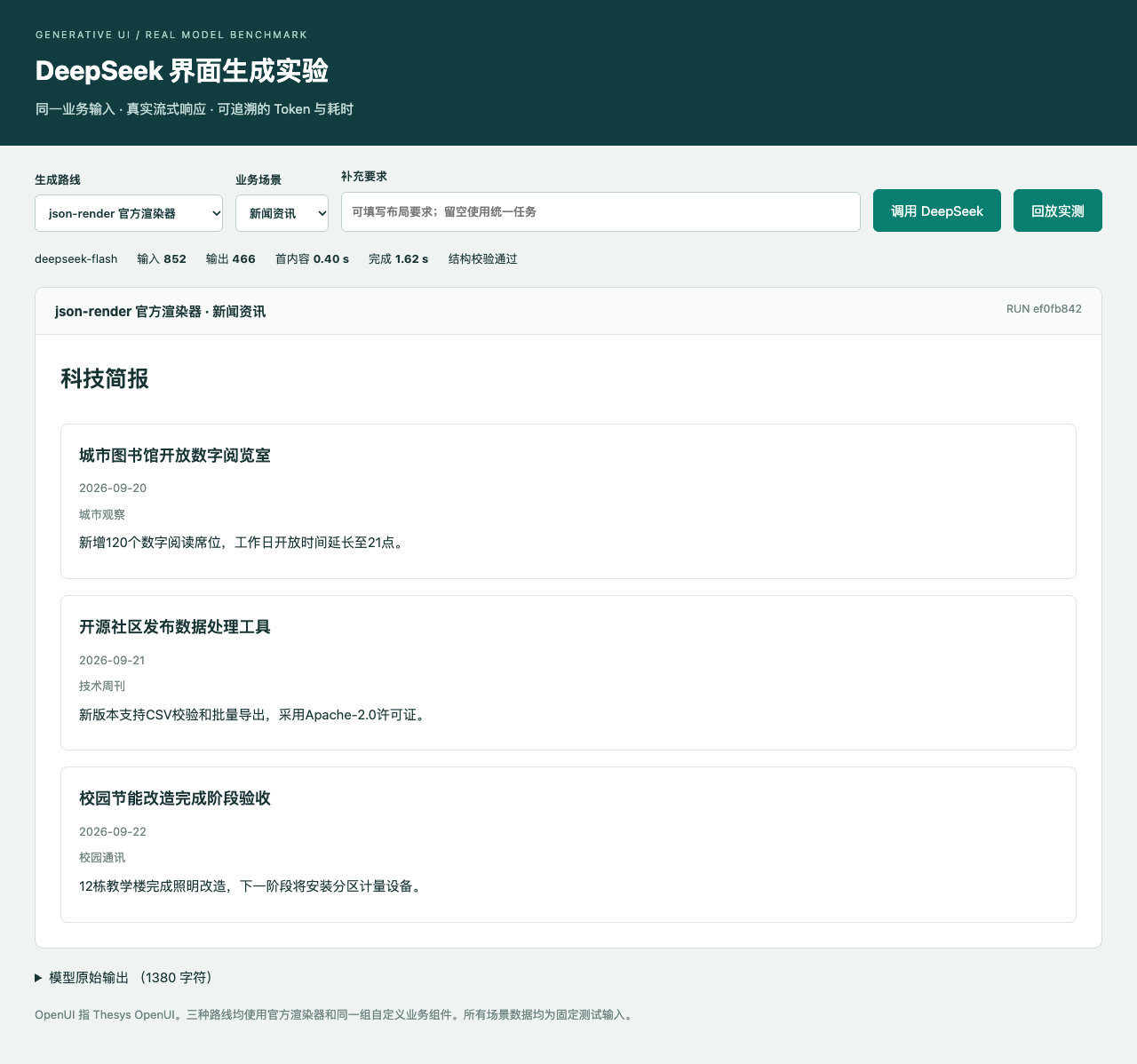Click the summary about 120个数字阅读席位

point(243,543)
